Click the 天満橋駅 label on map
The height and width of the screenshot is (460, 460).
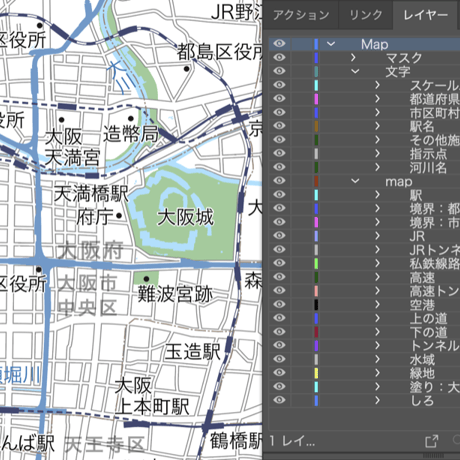tap(91, 193)
